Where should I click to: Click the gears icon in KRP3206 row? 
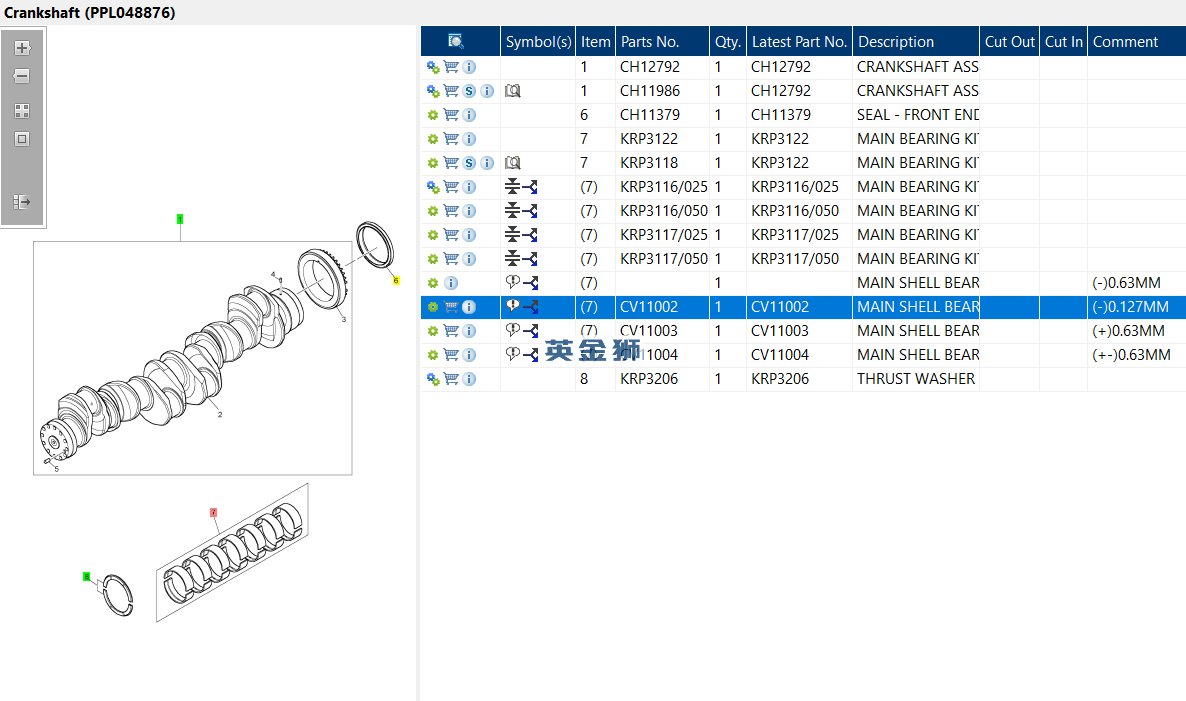click(x=433, y=379)
